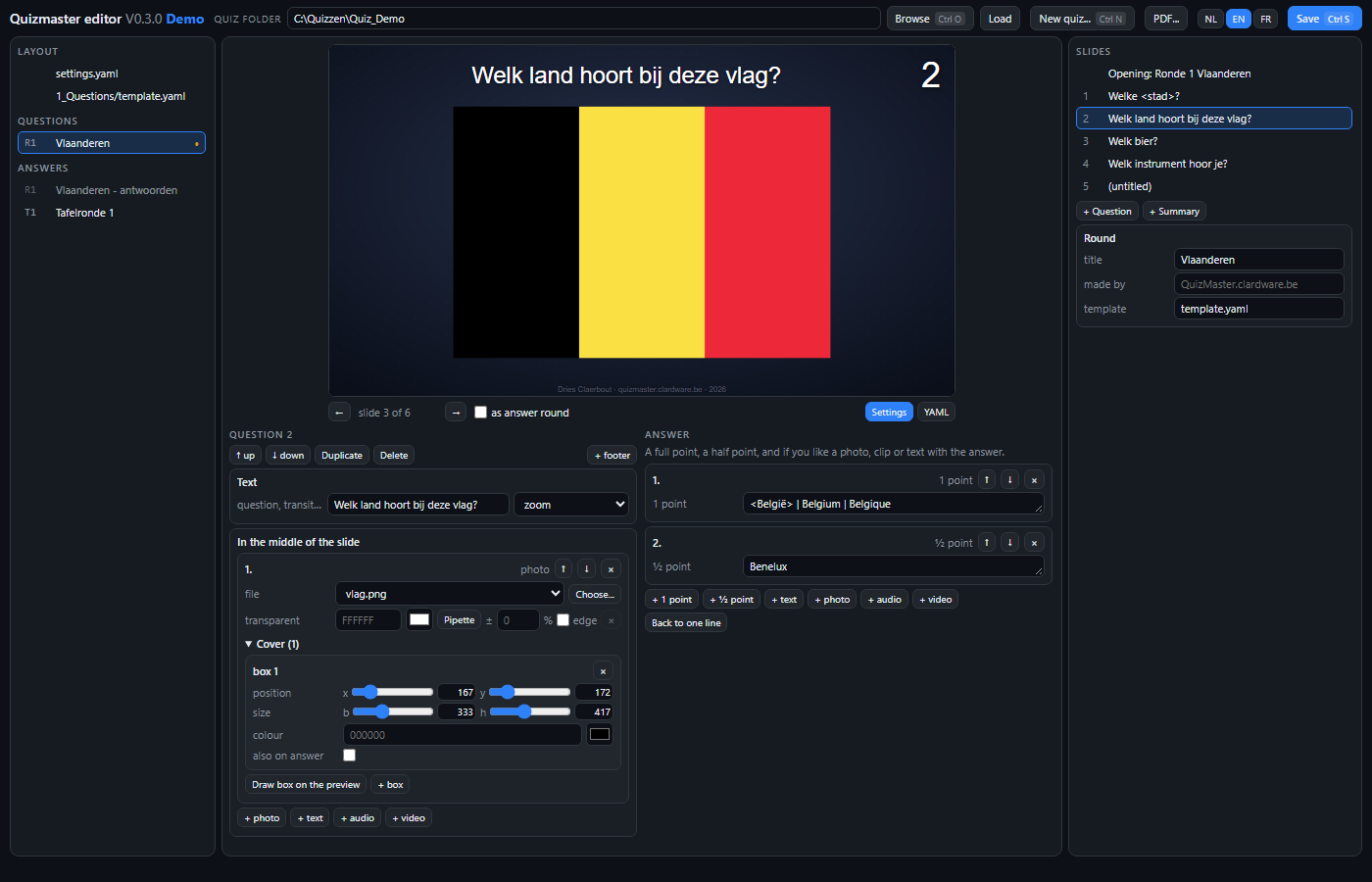Add audio in the middle of the slide
1372x882 pixels.
(x=358, y=818)
